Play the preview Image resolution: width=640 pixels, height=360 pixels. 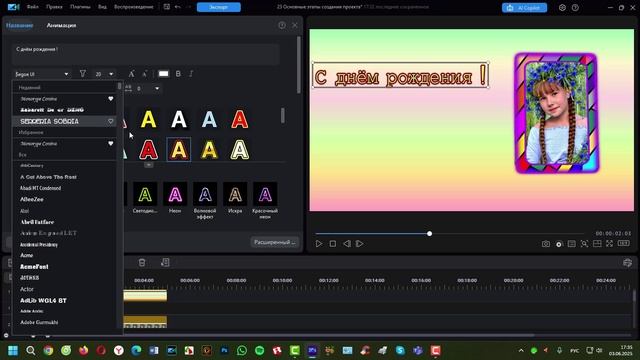coord(319,244)
